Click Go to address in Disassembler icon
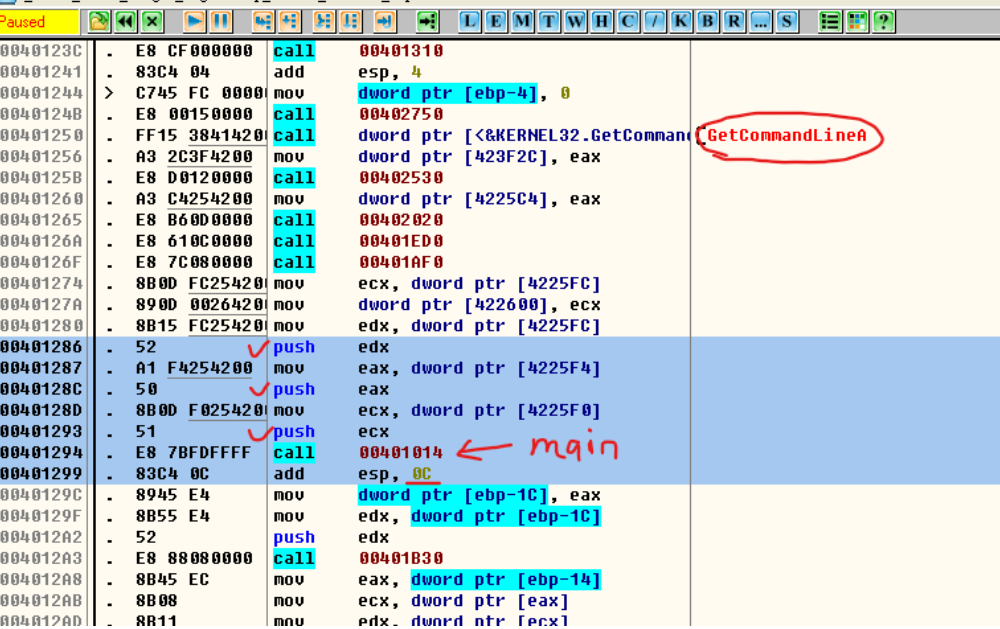 tap(427, 20)
